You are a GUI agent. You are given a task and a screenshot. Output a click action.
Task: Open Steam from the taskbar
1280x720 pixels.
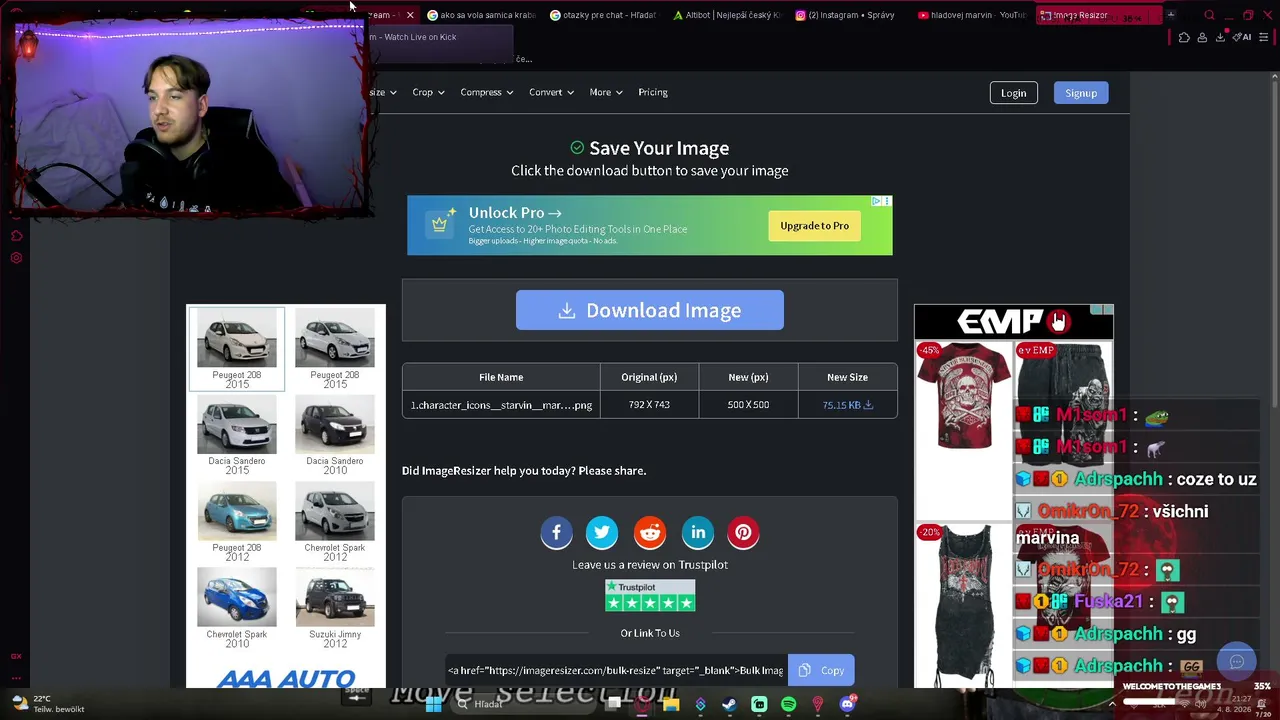pyautogui.click(x=730, y=704)
